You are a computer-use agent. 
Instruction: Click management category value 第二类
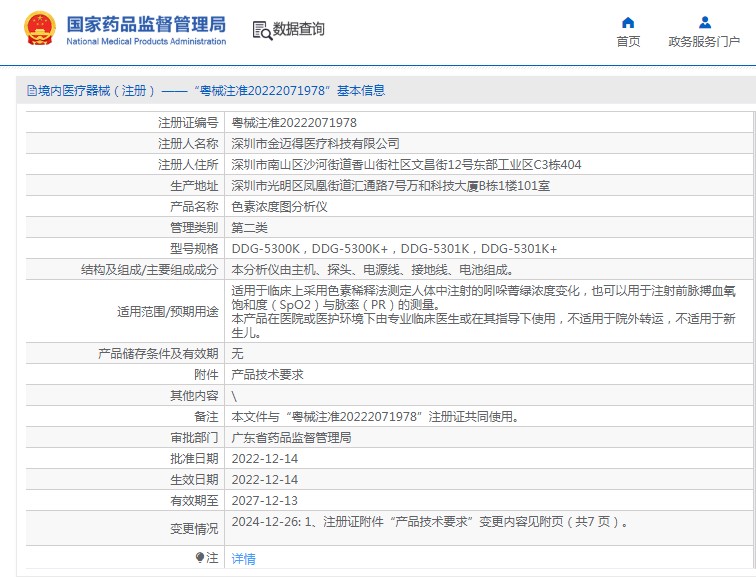point(249,228)
